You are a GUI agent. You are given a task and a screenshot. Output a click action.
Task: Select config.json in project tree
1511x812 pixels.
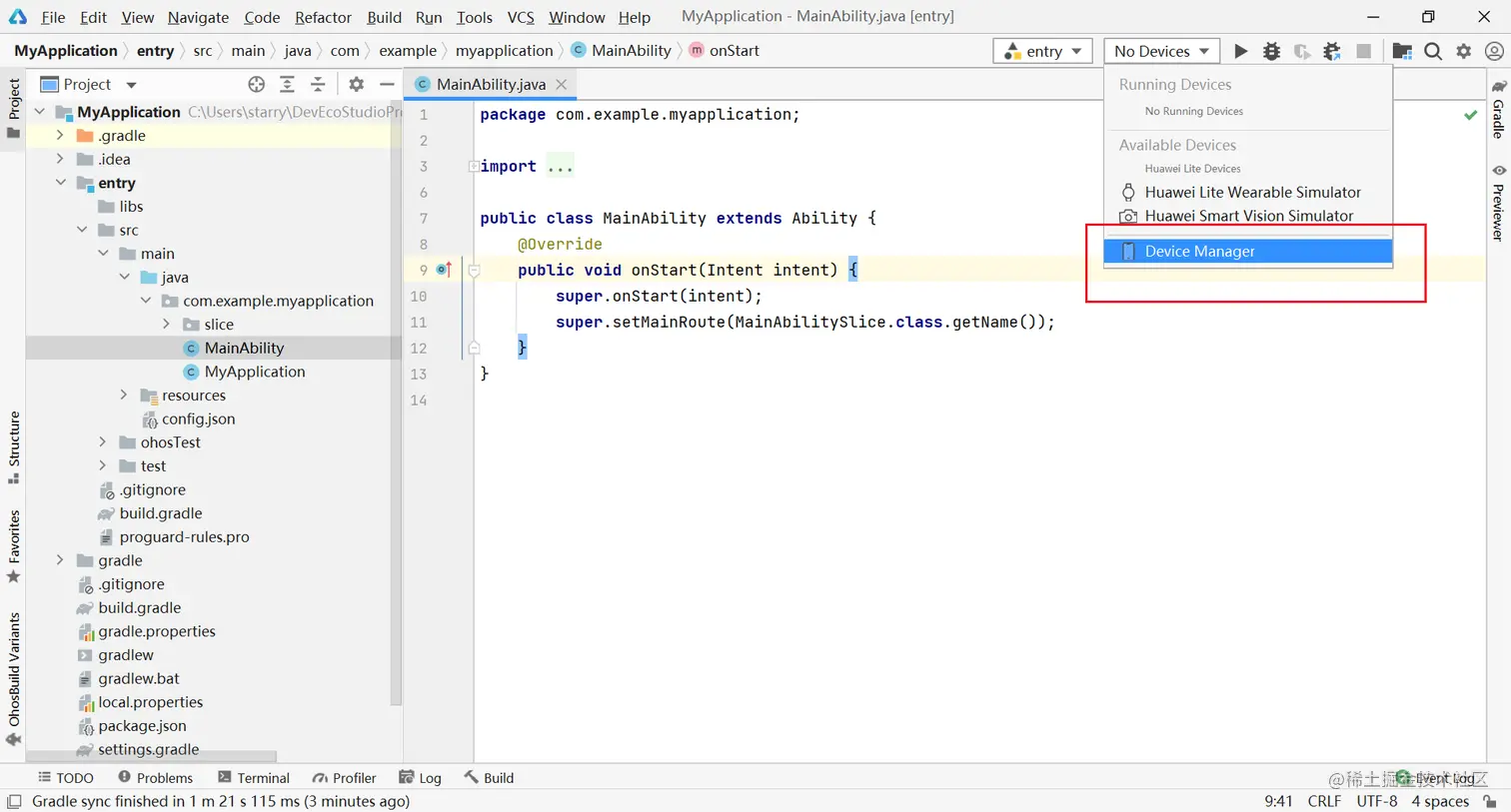(198, 418)
